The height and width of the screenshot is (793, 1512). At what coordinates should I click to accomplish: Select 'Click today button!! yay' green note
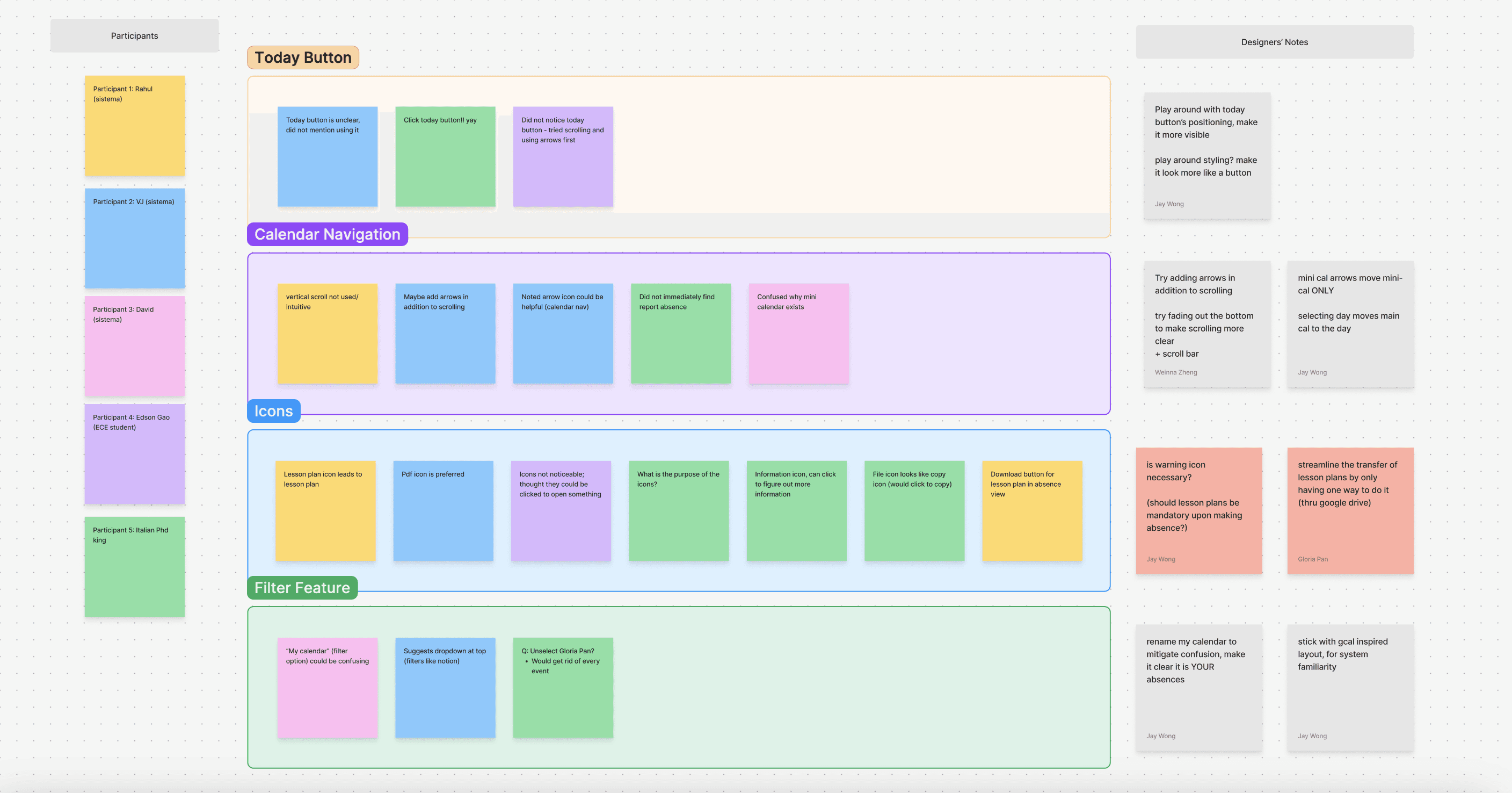click(445, 157)
